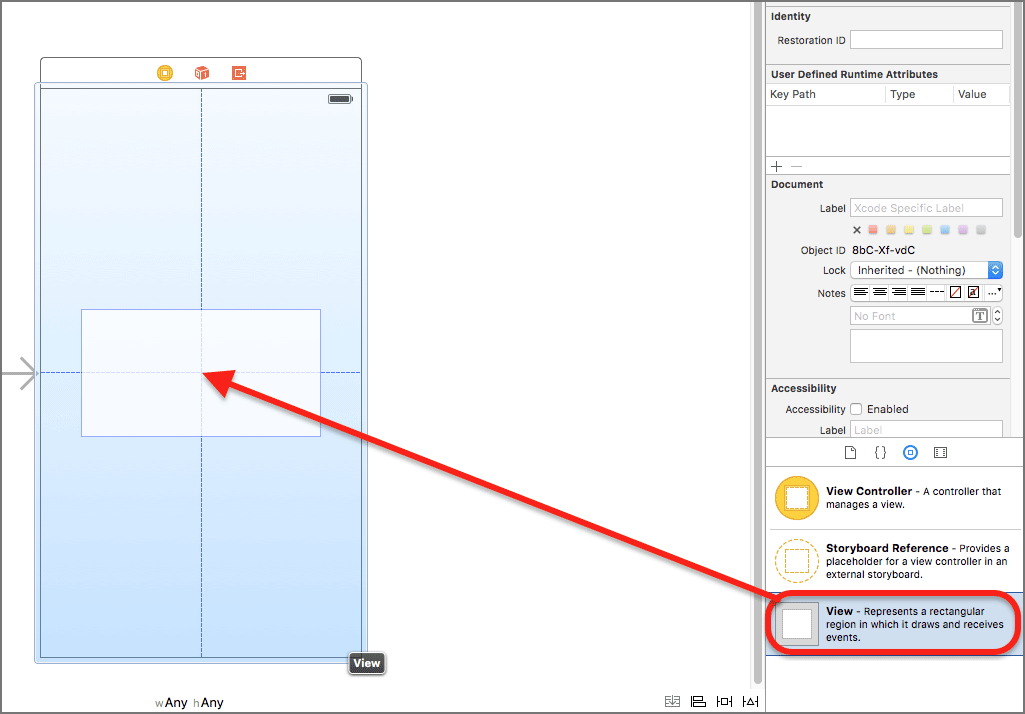Switch to the Code Snippet library tab
1025x714 pixels.
880,452
